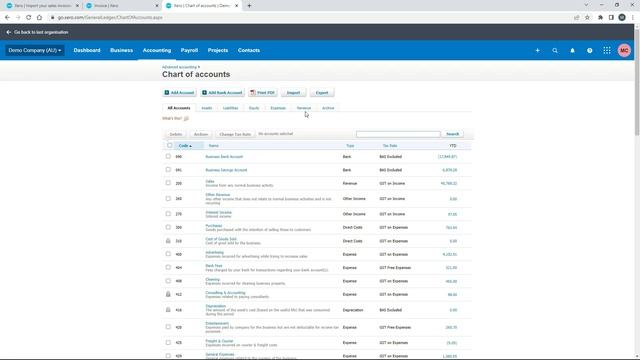640x360 pixels.
Task: Click the Search button
Action: click(453, 134)
